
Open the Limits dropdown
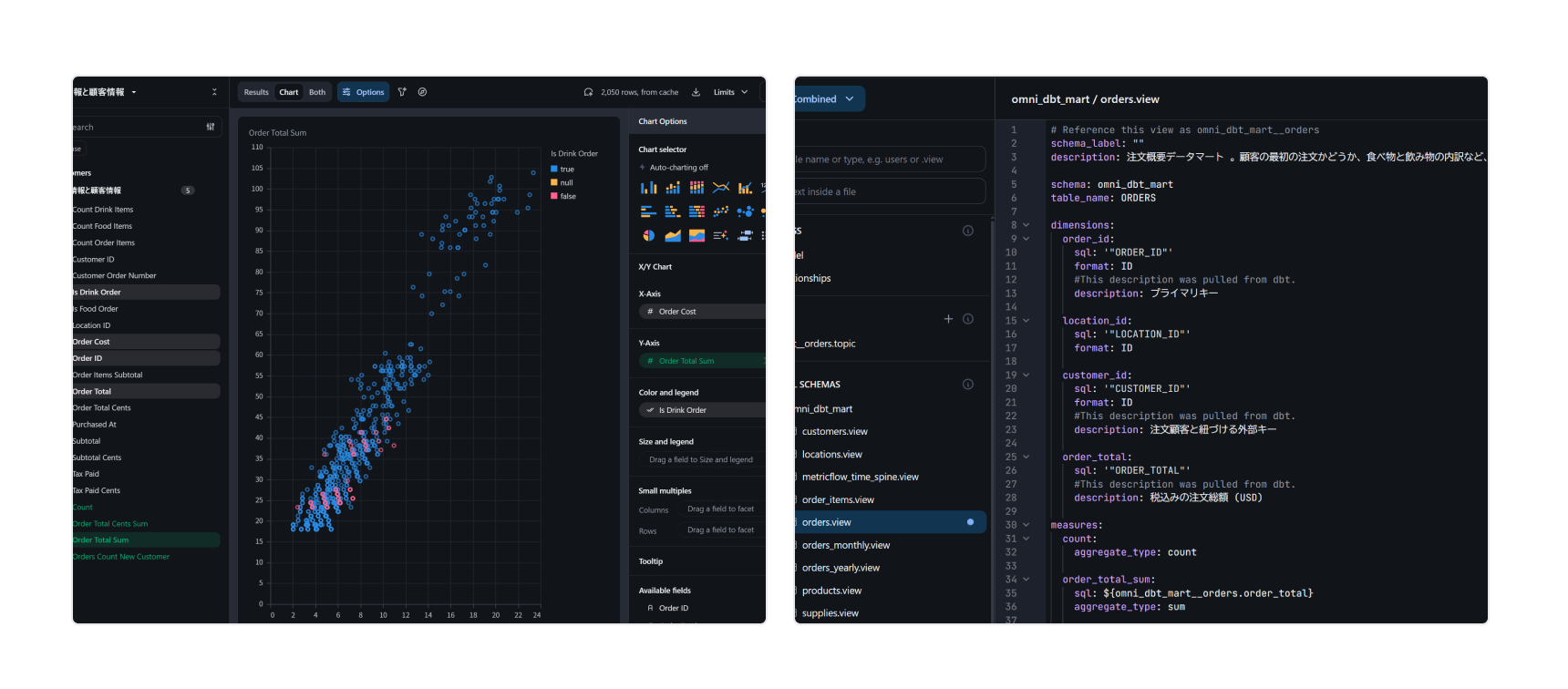tap(730, 92)
